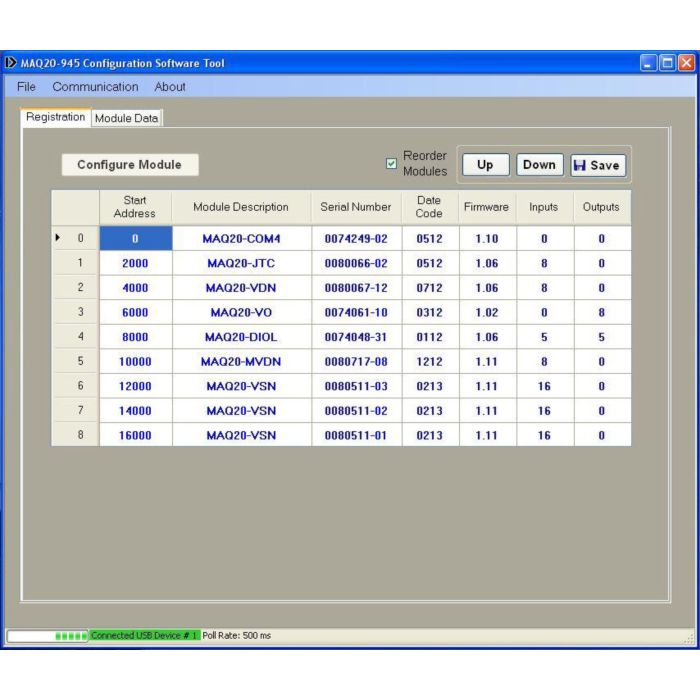Click start address 6000 cell
700x700 pixels.
click(x=136, y=312)
